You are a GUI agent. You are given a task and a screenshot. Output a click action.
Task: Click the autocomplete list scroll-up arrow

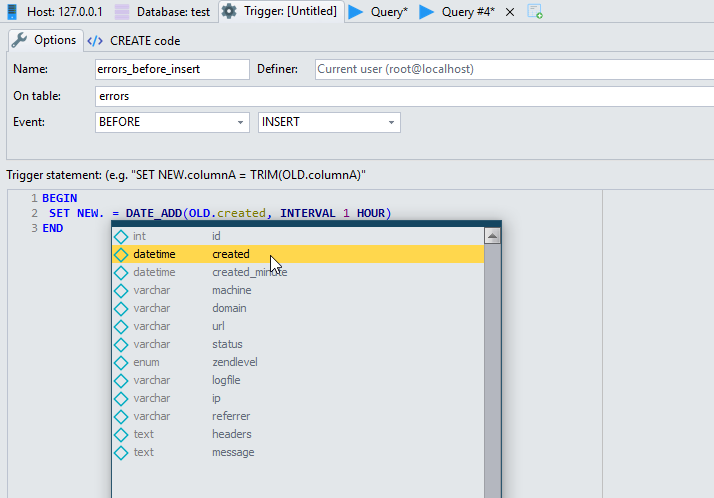click(x=492, y=237)
